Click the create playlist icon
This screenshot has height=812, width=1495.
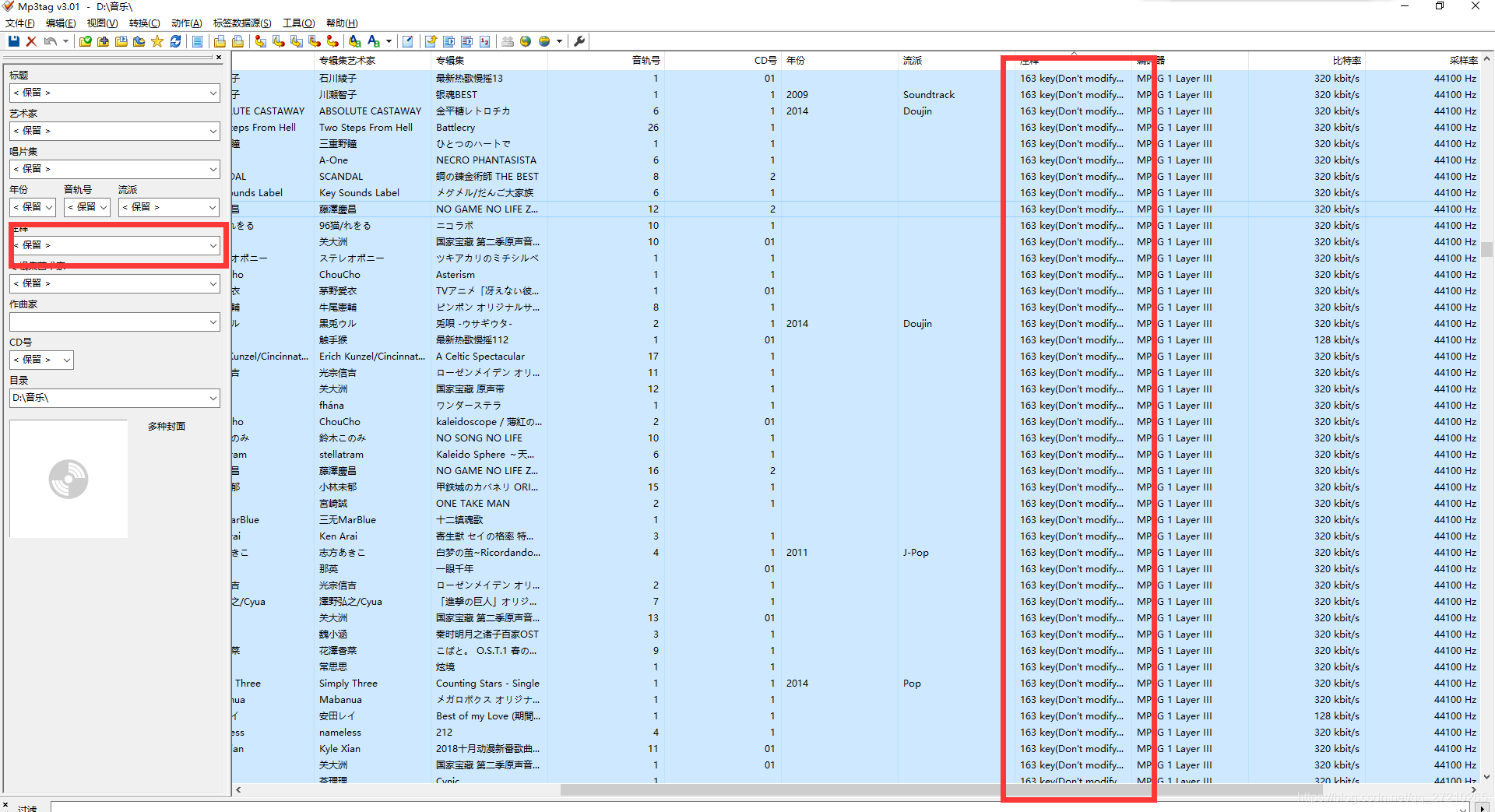tap(448, 41)
